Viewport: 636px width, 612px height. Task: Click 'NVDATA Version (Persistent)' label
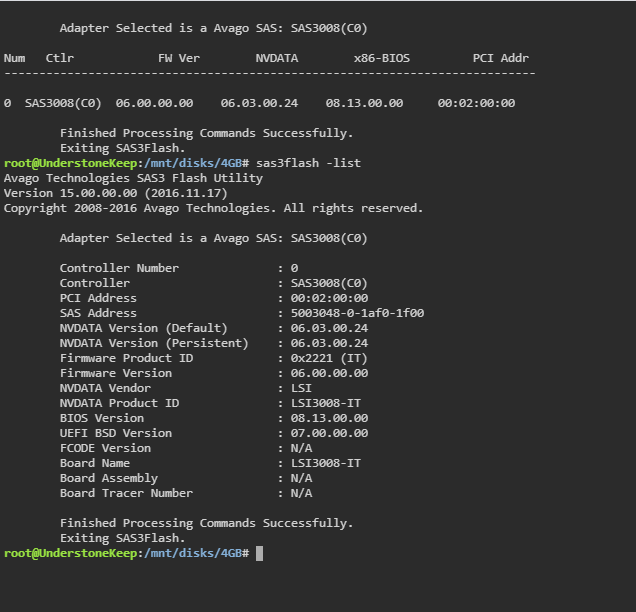[154, 343]
